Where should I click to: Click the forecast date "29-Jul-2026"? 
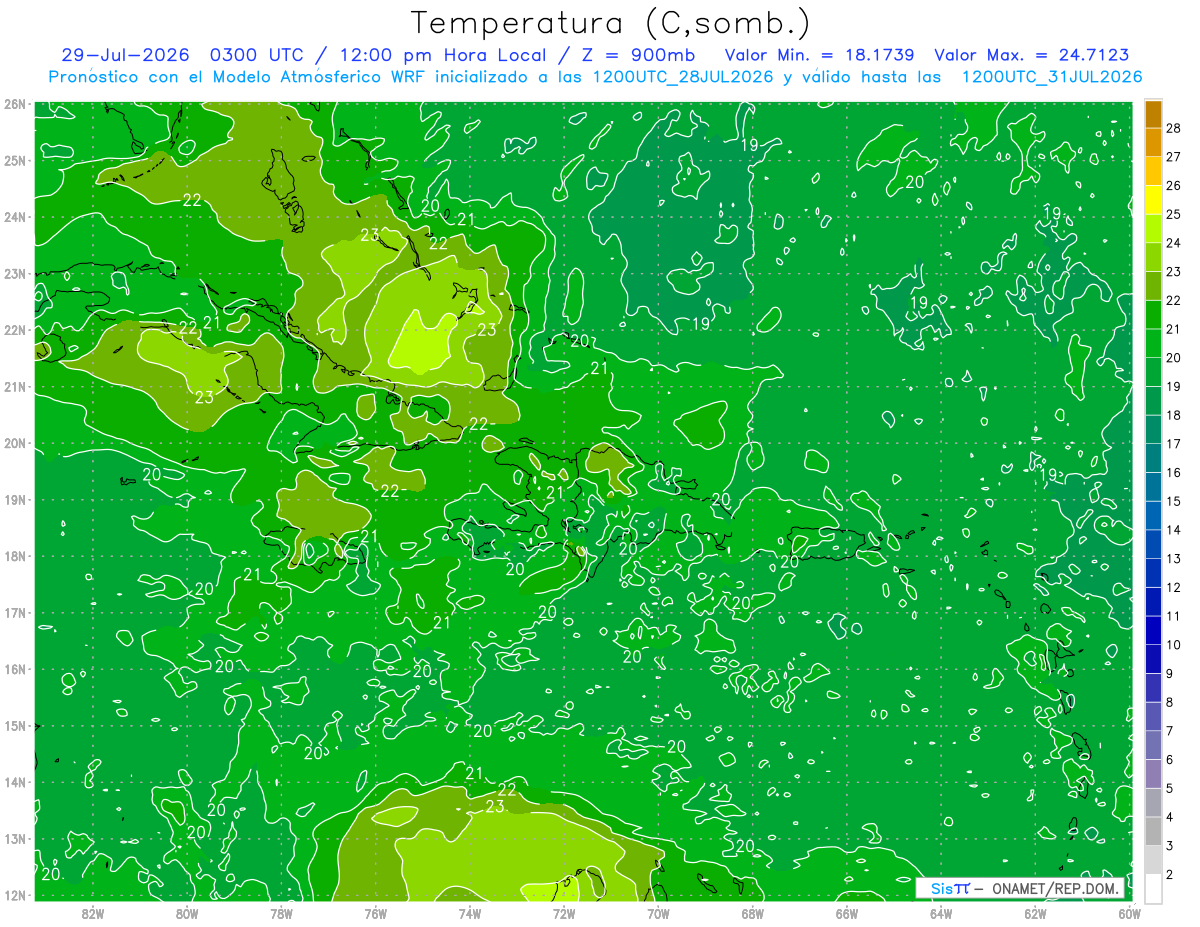click(127, 55)
